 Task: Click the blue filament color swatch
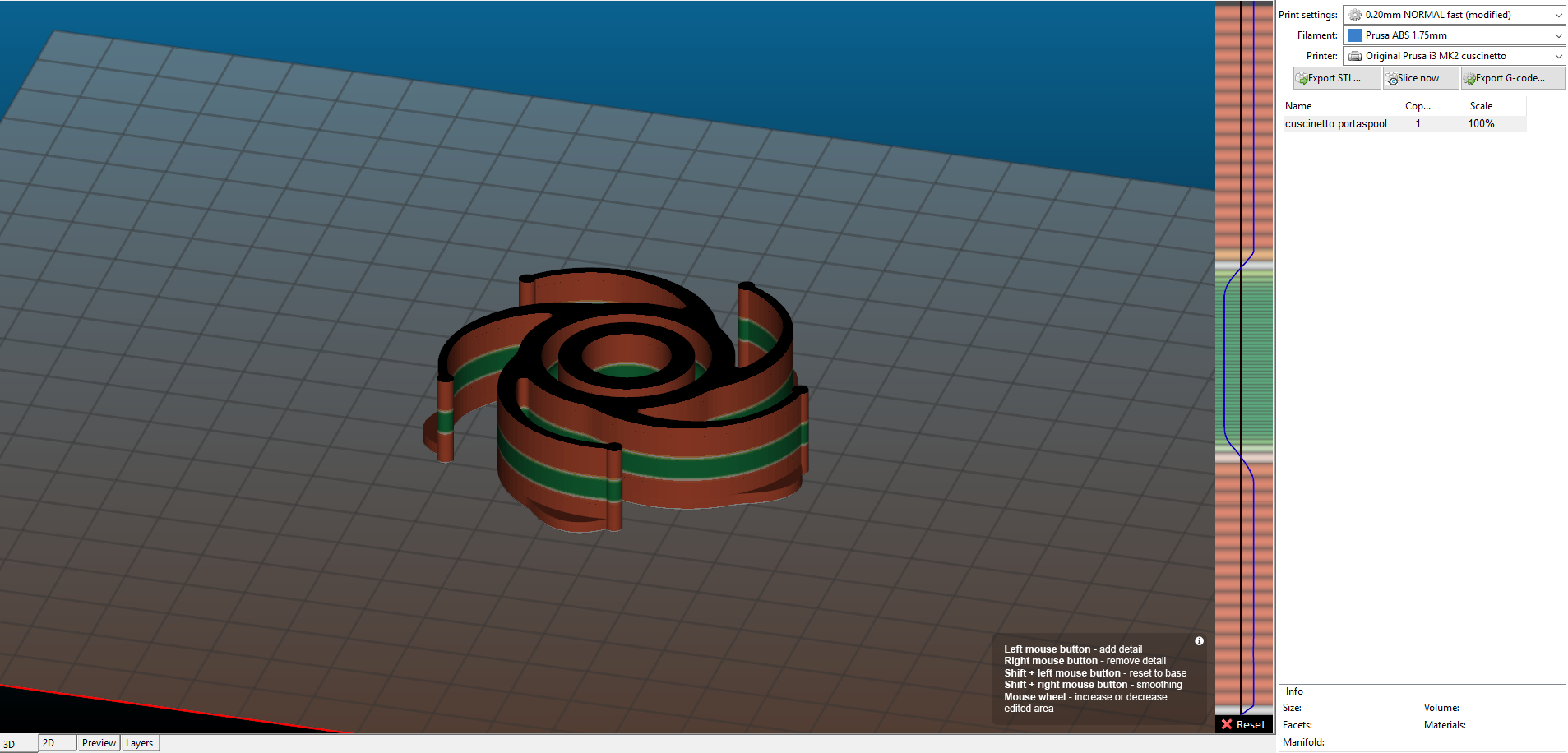pos(1355,35)
